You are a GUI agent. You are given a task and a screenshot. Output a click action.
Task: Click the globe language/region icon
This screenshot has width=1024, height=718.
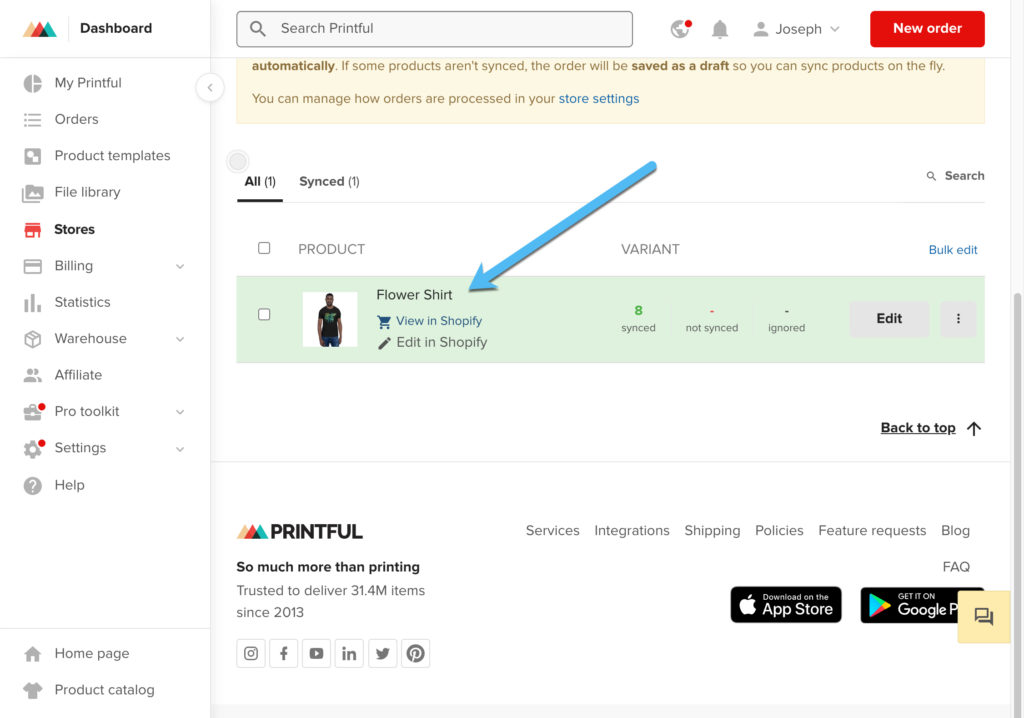[680, 29]
